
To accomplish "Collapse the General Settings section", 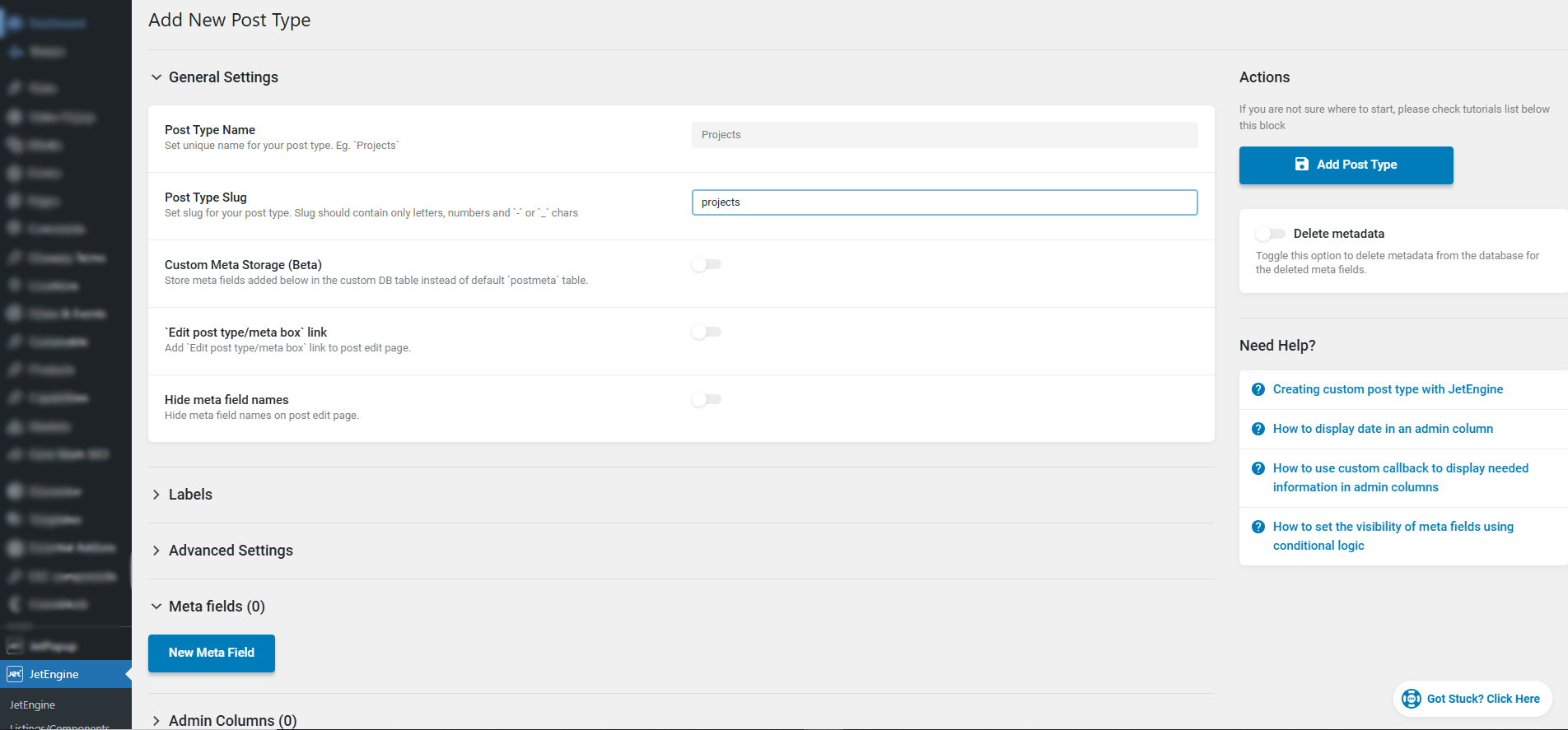I will click(156, 77).
